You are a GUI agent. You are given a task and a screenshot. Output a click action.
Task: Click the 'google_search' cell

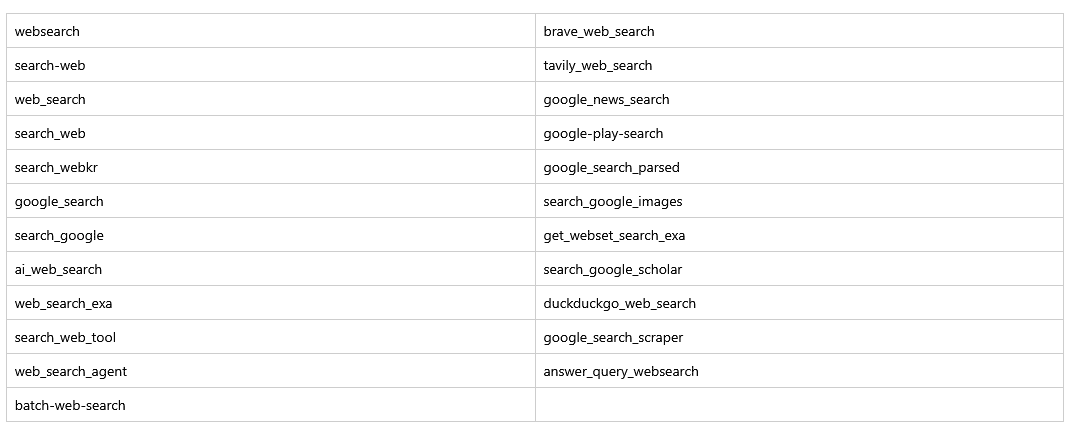59,201
